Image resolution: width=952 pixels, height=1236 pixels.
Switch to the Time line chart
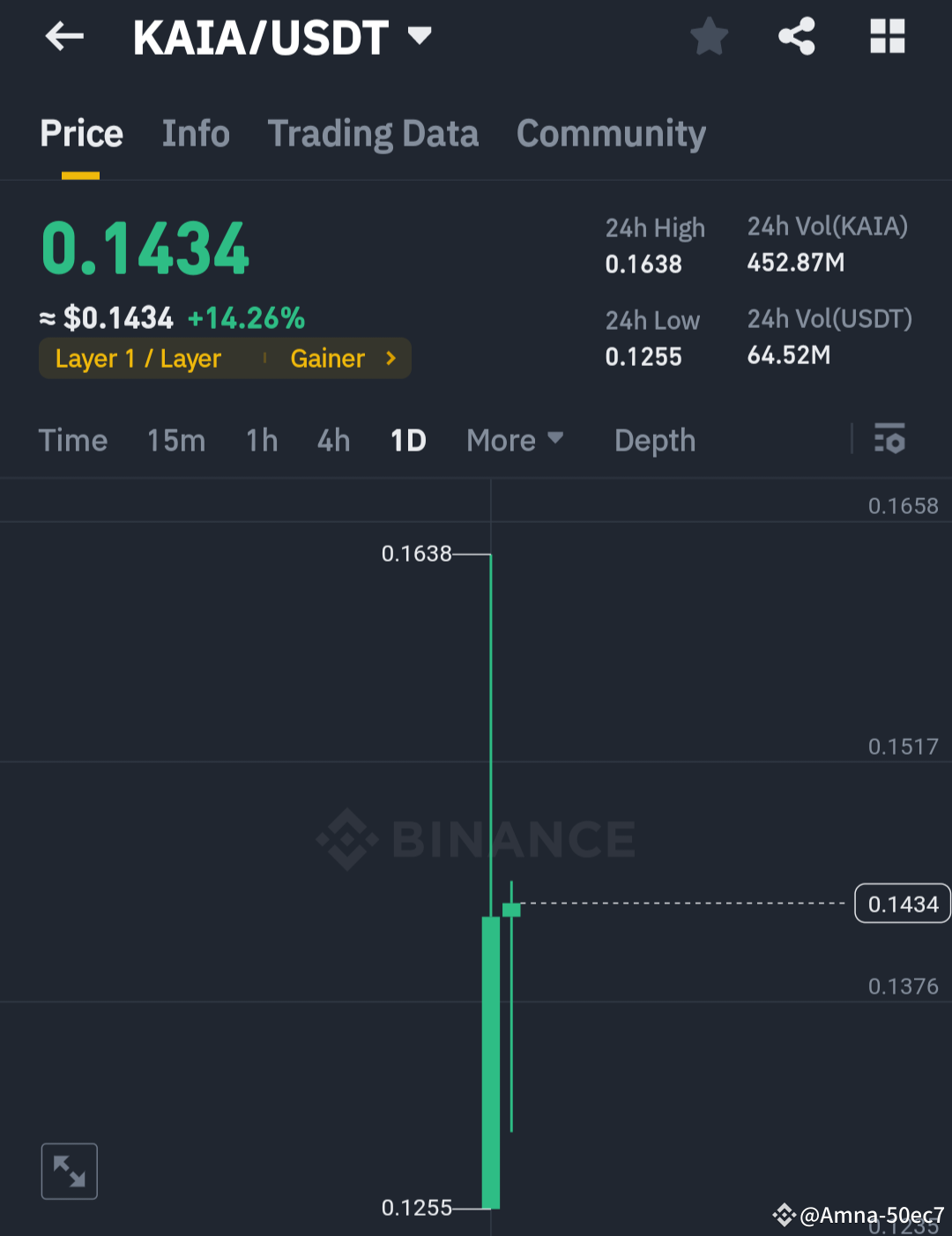pyautogui.click(x=73, y=440)
